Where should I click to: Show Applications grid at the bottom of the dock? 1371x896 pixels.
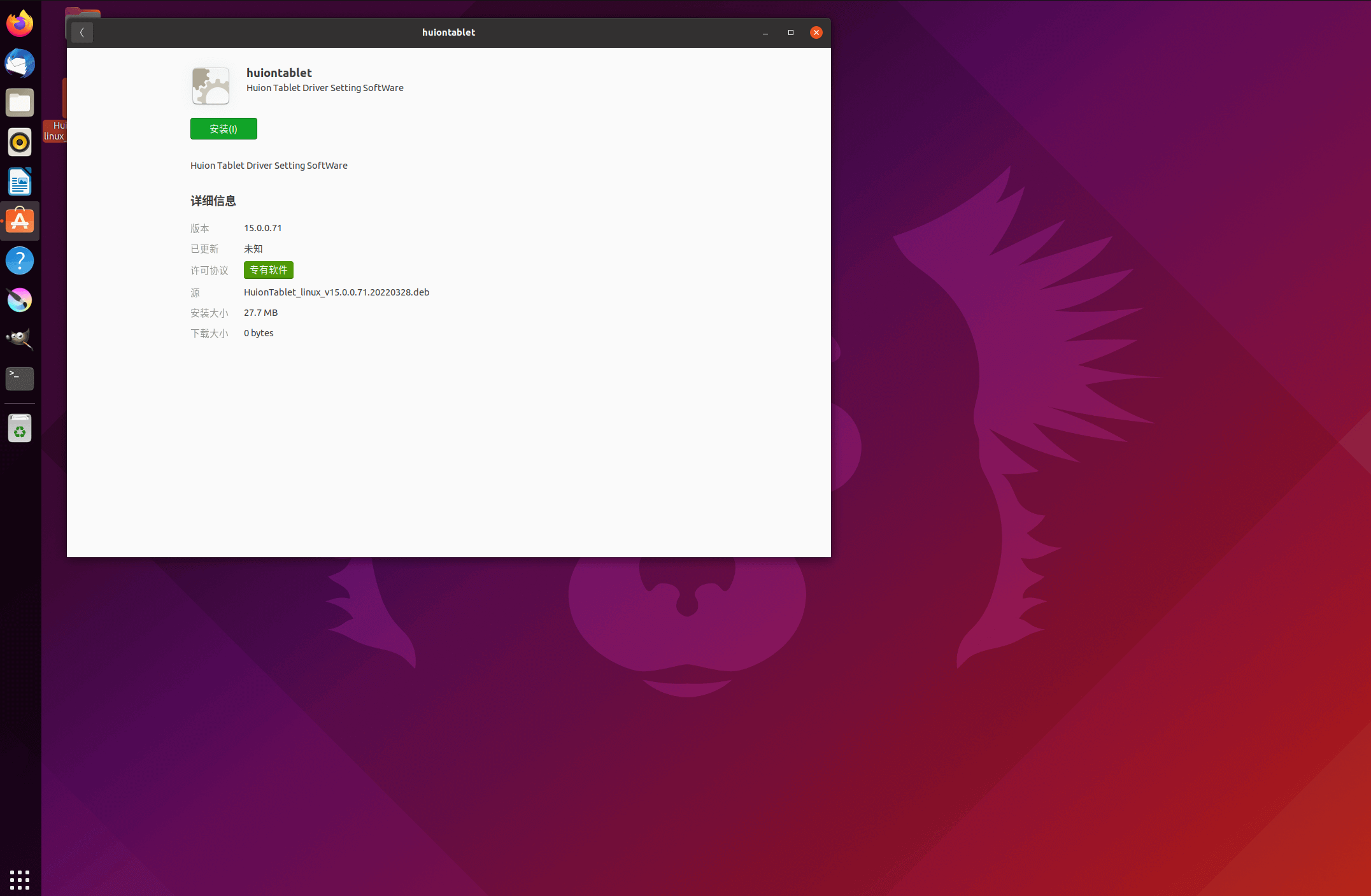(20, 879)
